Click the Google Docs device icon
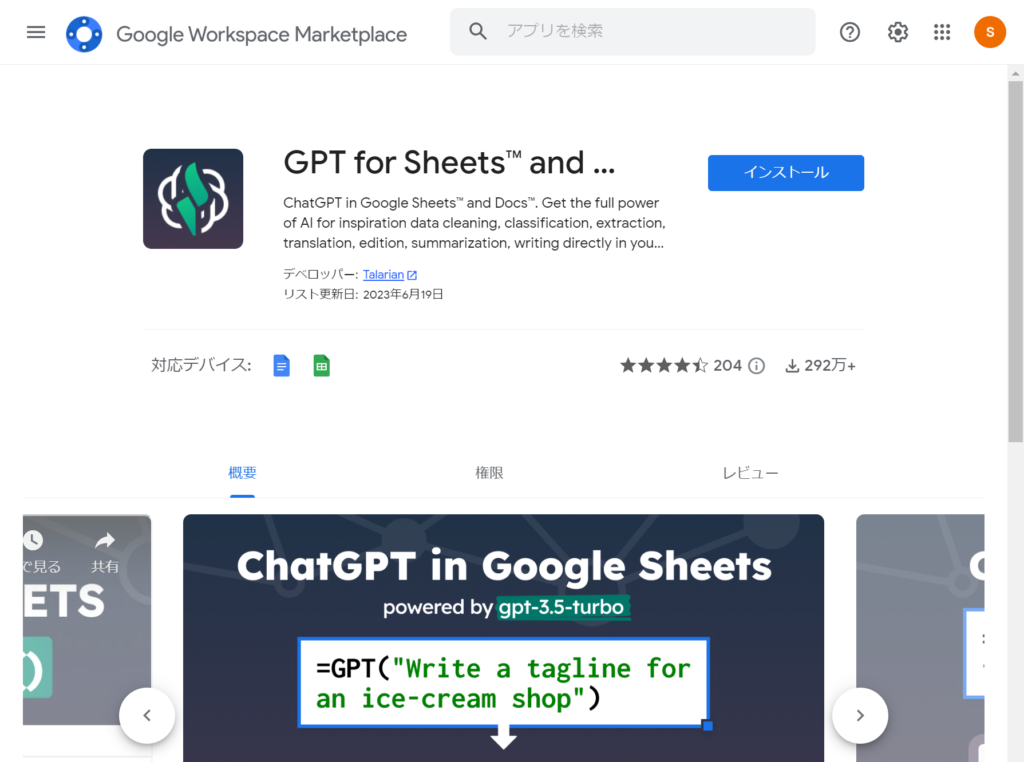 (282, 366)
